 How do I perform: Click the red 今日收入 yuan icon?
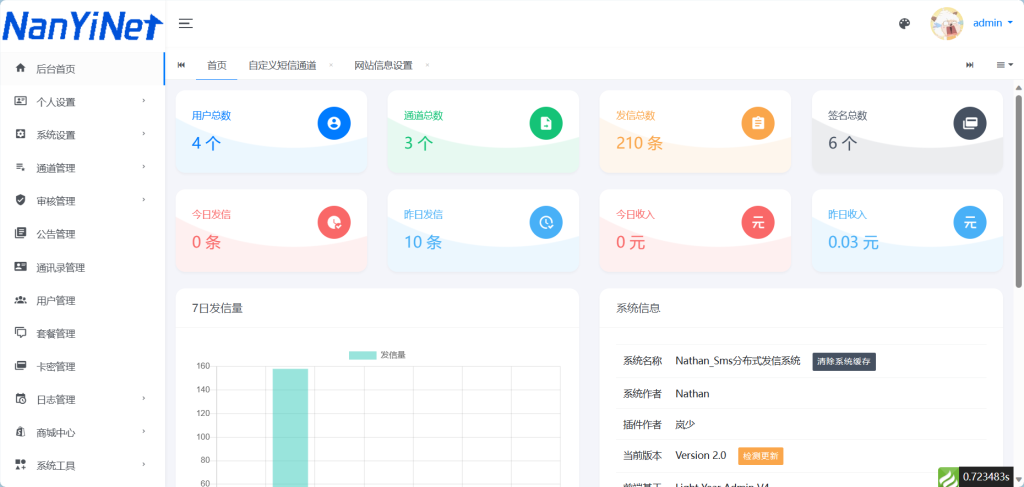pos(758,222)
